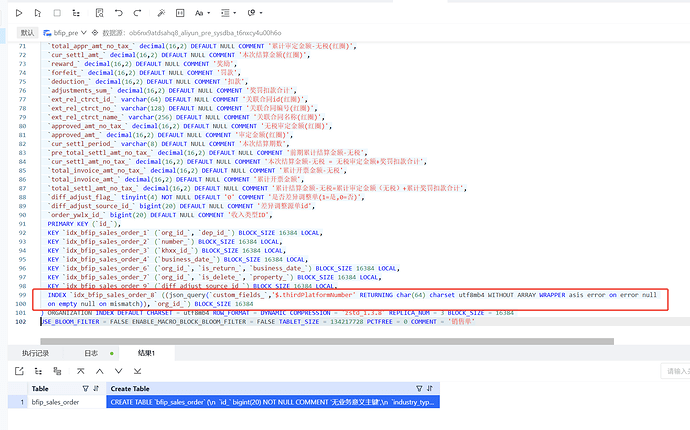690x430 pixels.
Task: Click line number 99 in the gutter
Action: 22,295
